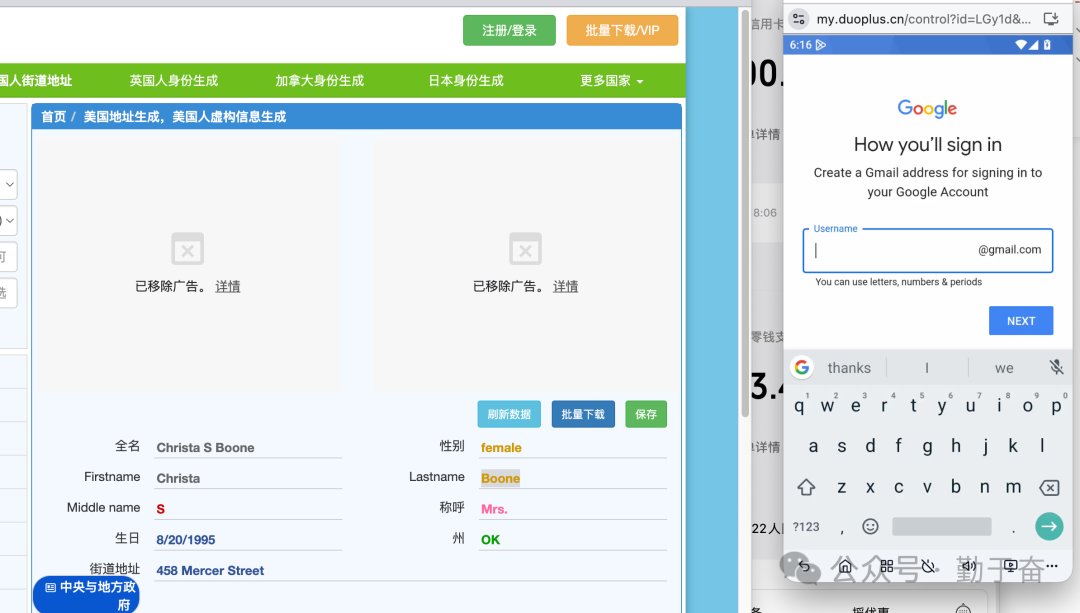Focus the Gmail Username input field
Image resolution: width=1080 pixels, height=613 pixels.
pos(928,250)
